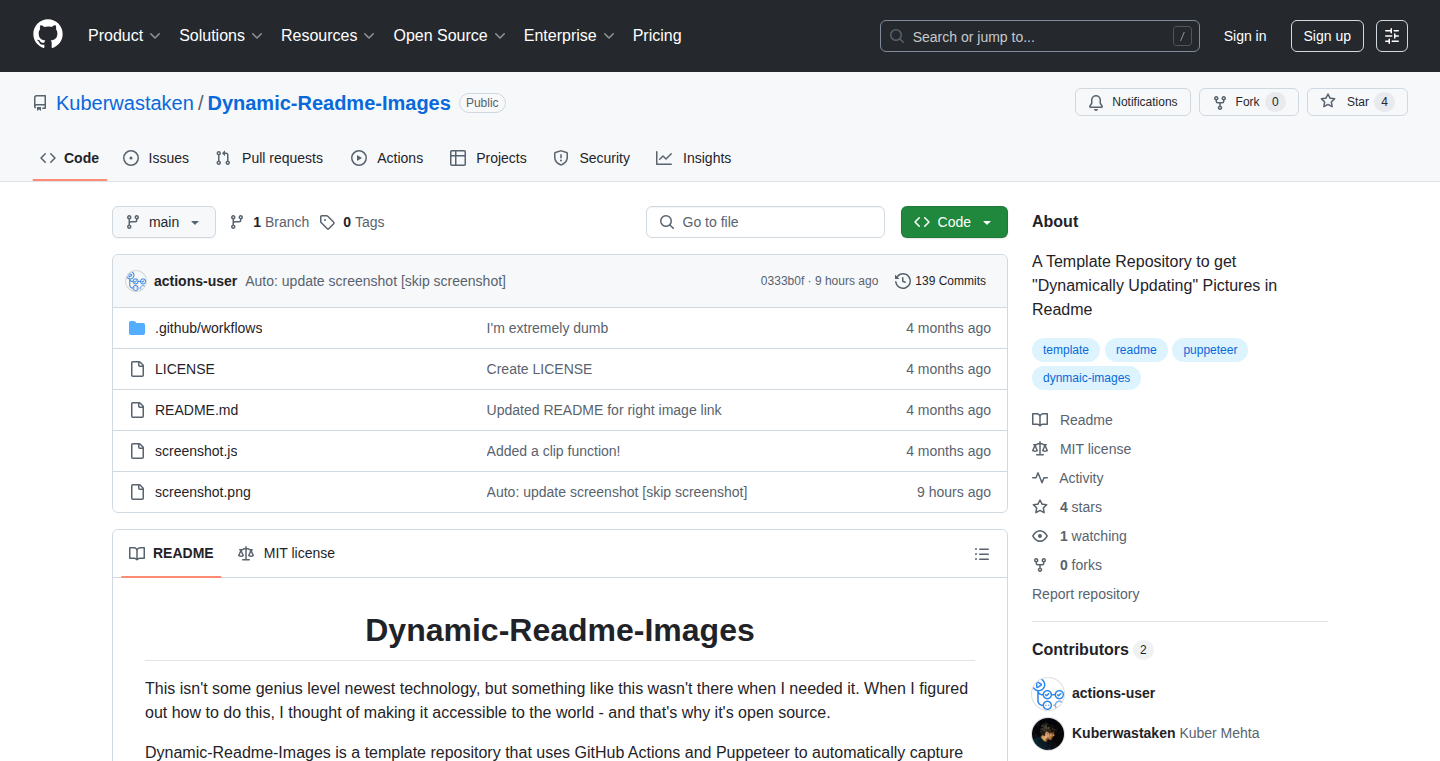Open the green Code dropdown

point(954,222)
